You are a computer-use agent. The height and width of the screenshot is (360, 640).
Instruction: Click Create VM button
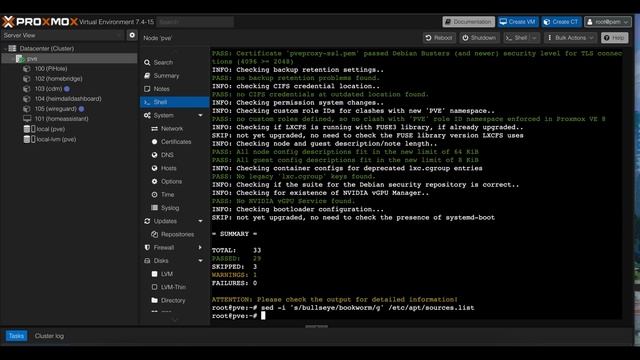click(518, 22)
